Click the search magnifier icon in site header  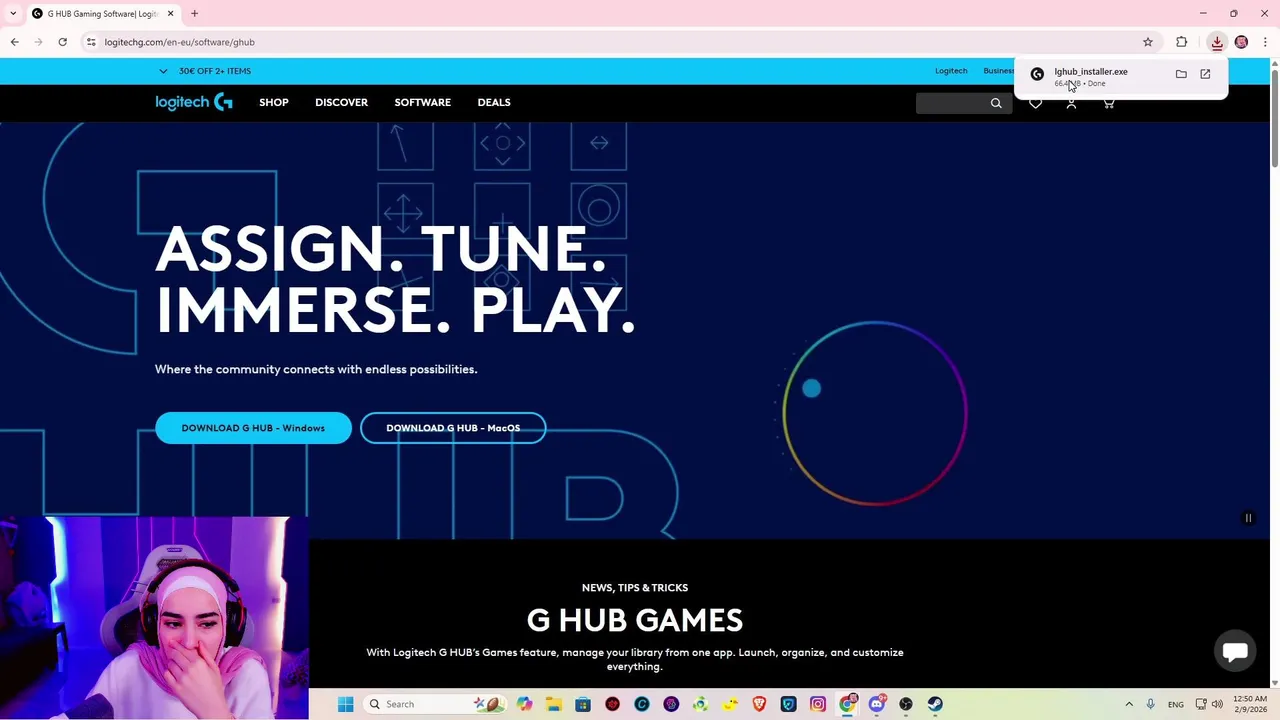pos(996,103)
